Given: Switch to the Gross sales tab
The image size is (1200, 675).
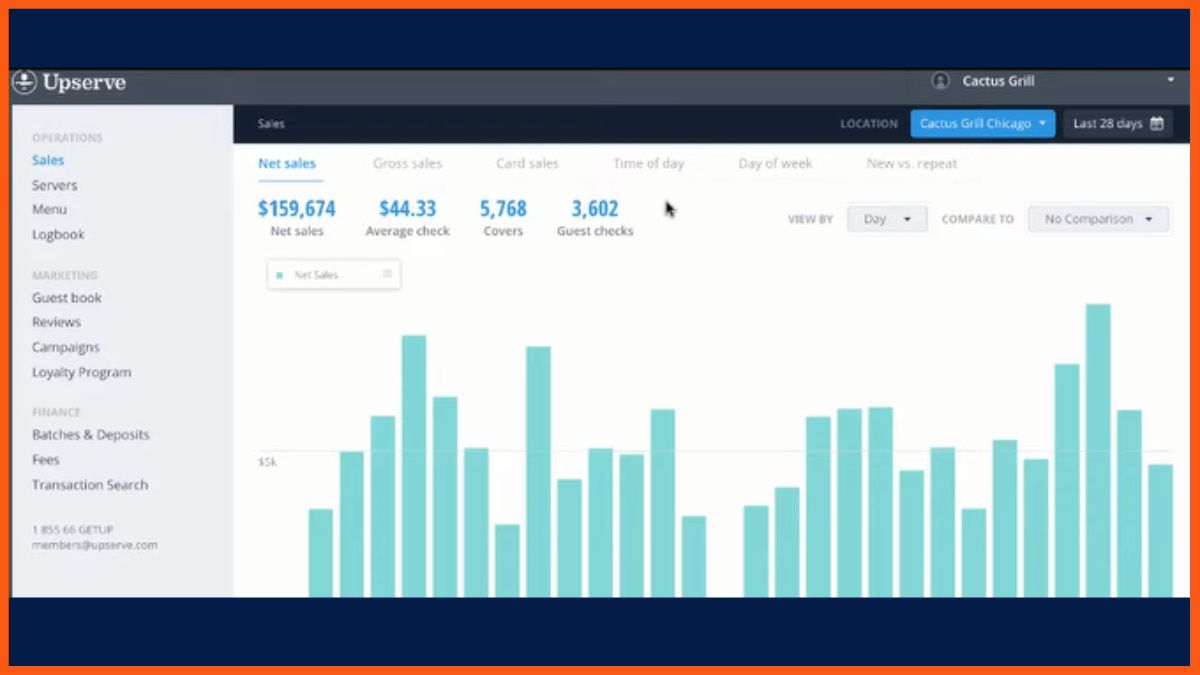Looking at the screenshot, I should tap(407, 164).
